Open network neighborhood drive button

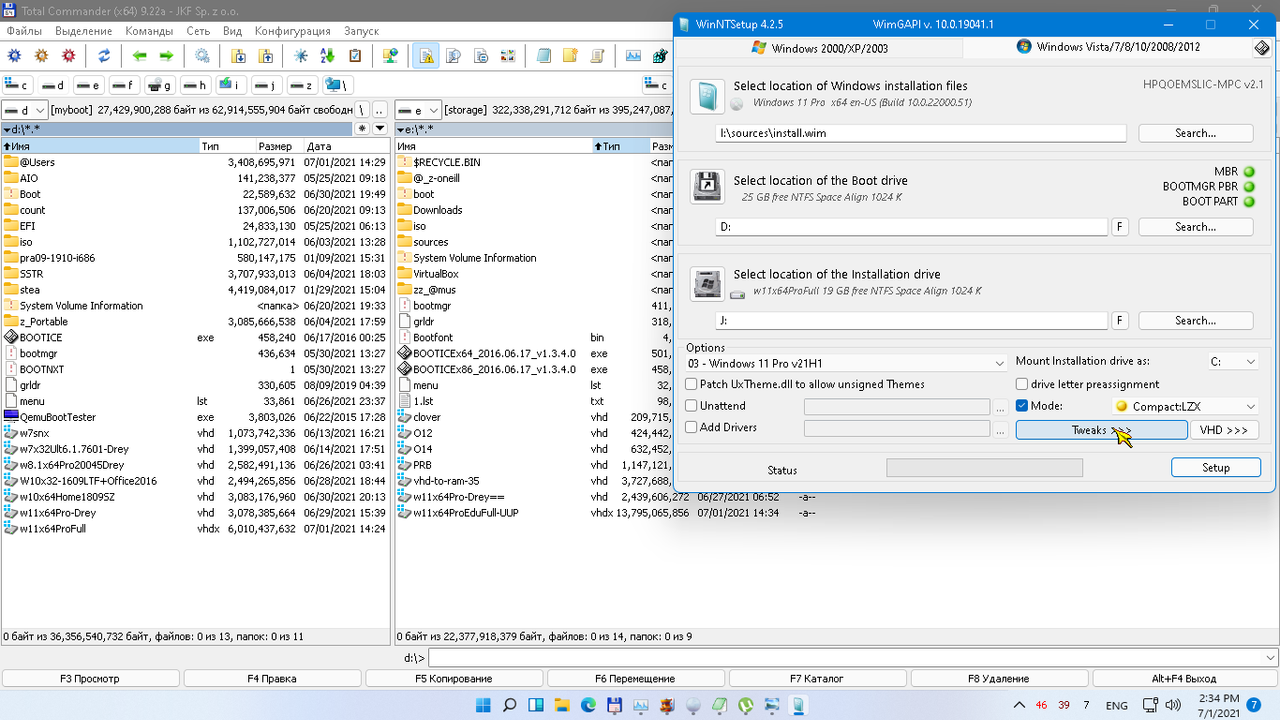click(x=337, y=85)
